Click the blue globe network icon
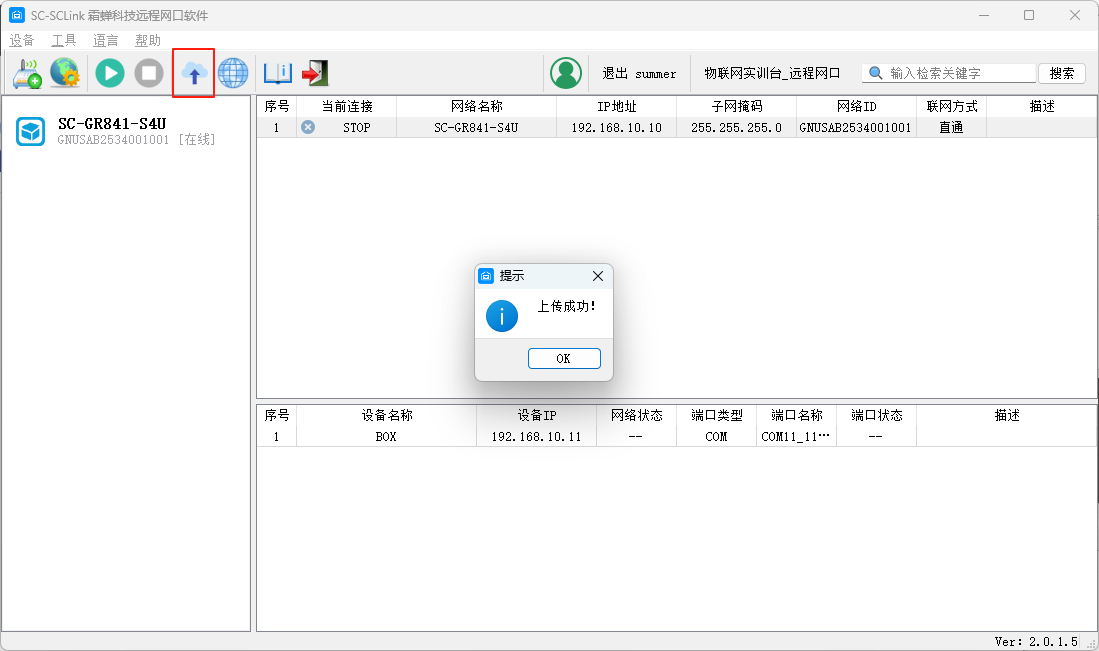 coord(233,73)
